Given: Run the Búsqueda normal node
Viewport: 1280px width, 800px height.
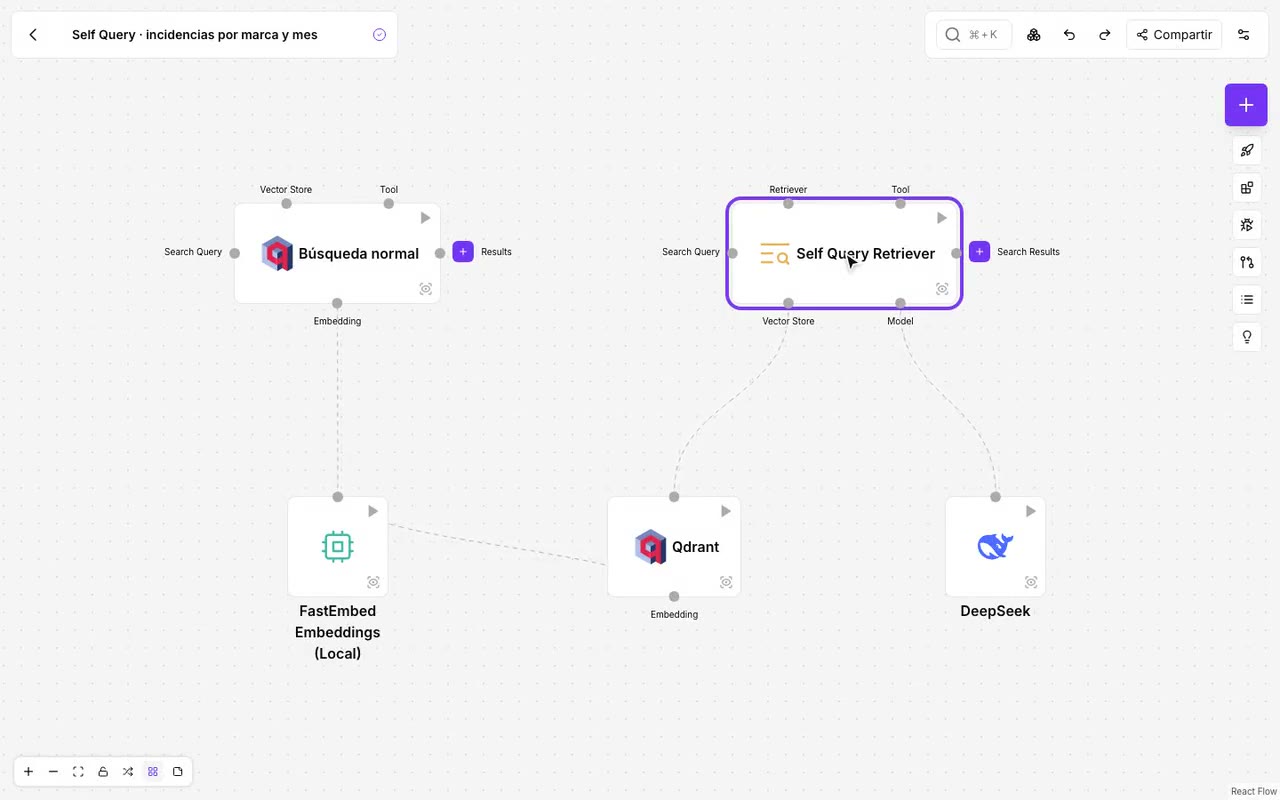Looking at the screenshot, I should (425, 218).
